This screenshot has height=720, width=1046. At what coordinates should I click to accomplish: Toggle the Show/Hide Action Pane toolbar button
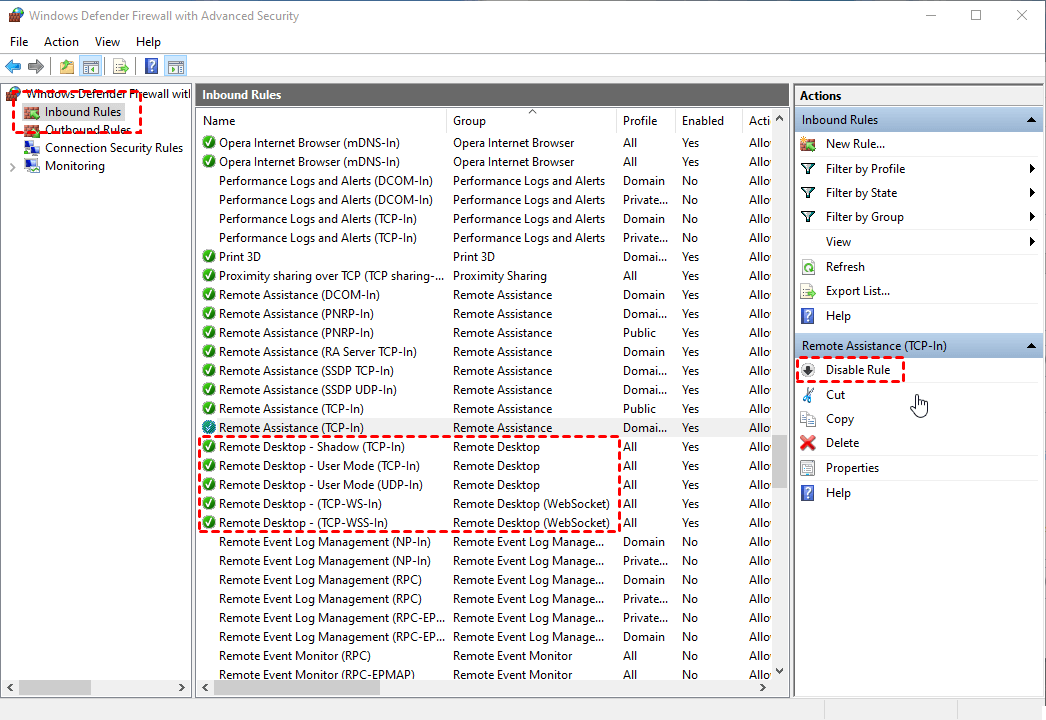pyautogui.click(x=176, y=67)
